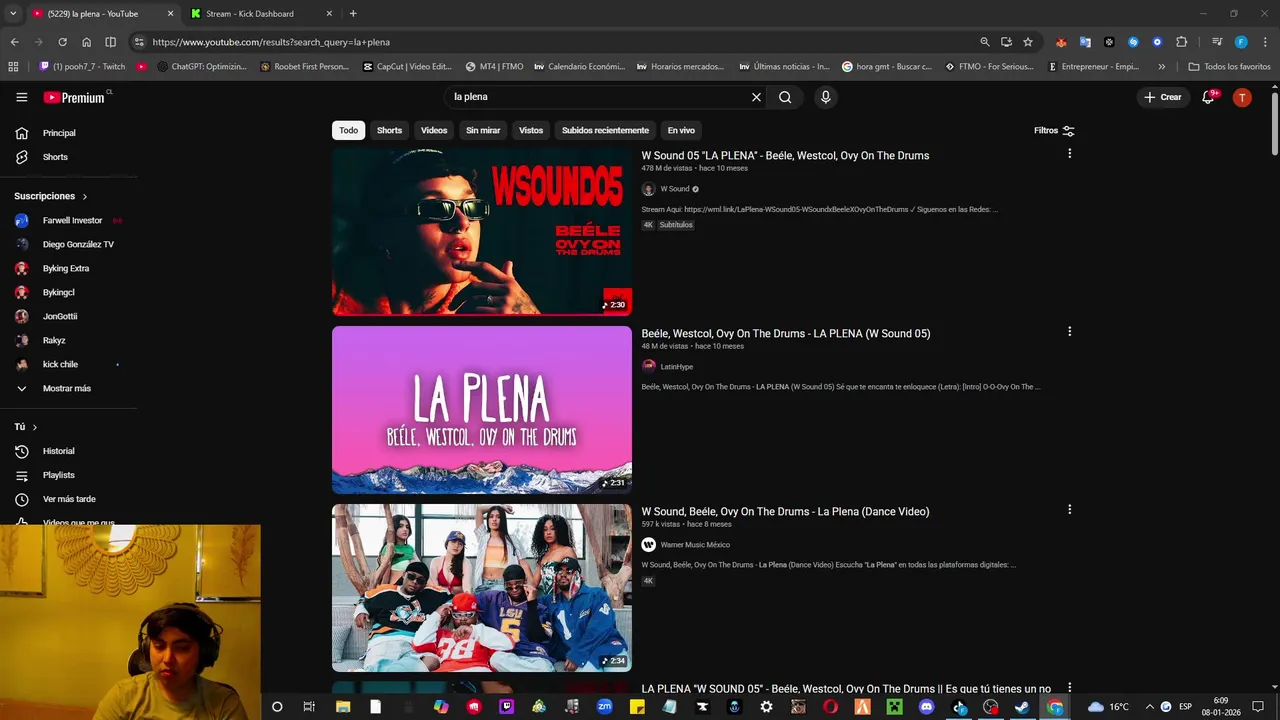1280x720 pixels.
Task: Open Warner Music México channel link
Action: [695, 545]
